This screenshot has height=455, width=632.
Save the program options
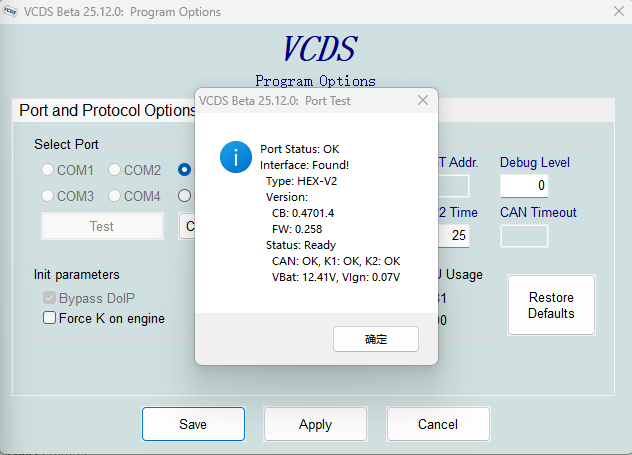[193, 424]
